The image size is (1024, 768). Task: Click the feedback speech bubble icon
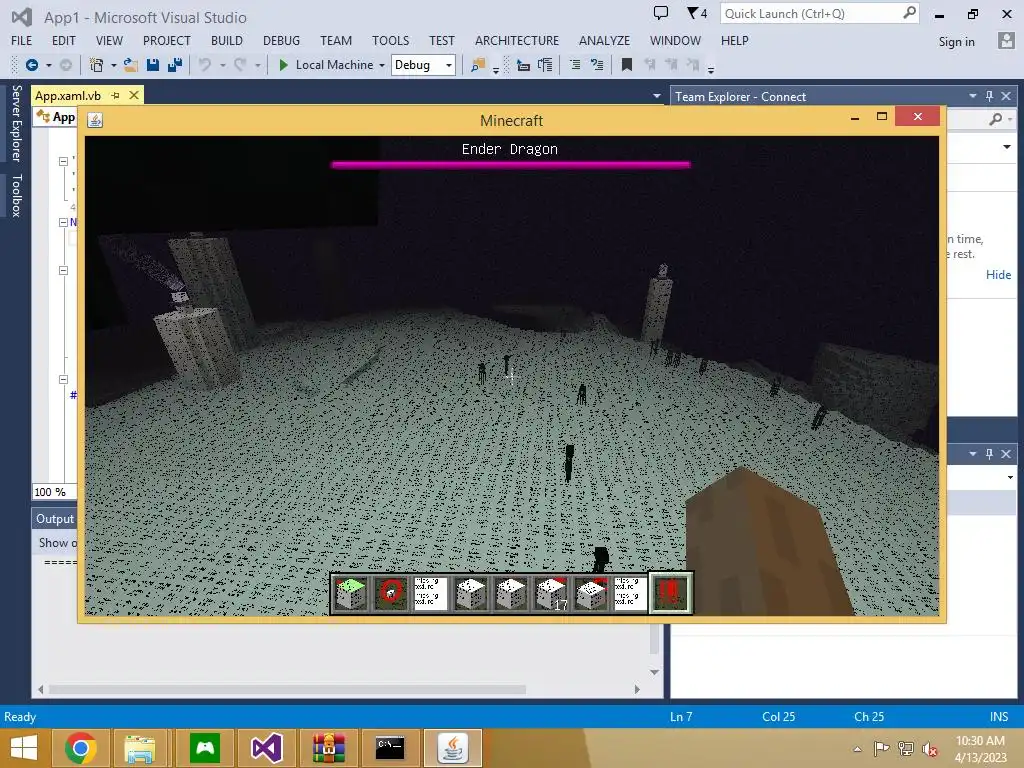pyautogui.click(x=661, y=13)
